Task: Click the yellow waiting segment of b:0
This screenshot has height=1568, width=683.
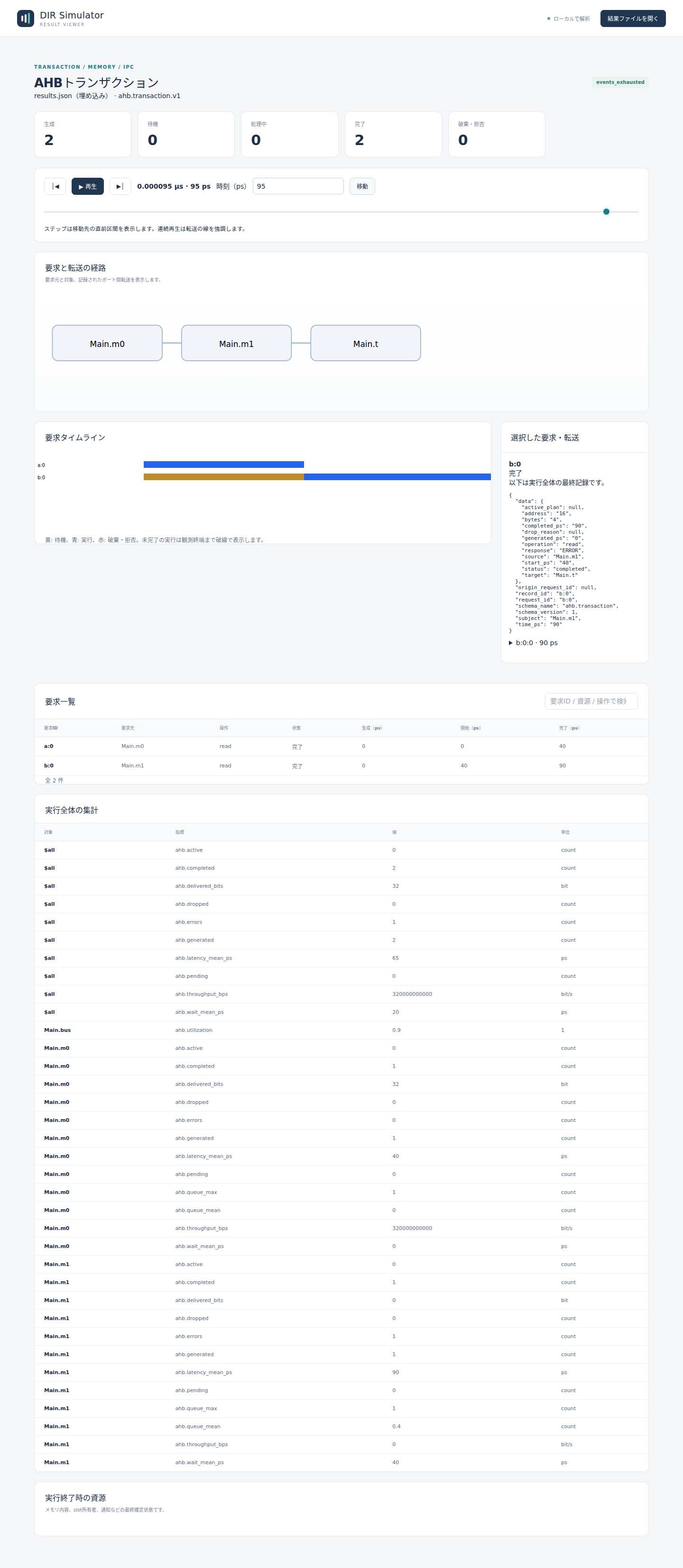Action: pos(223,477)
